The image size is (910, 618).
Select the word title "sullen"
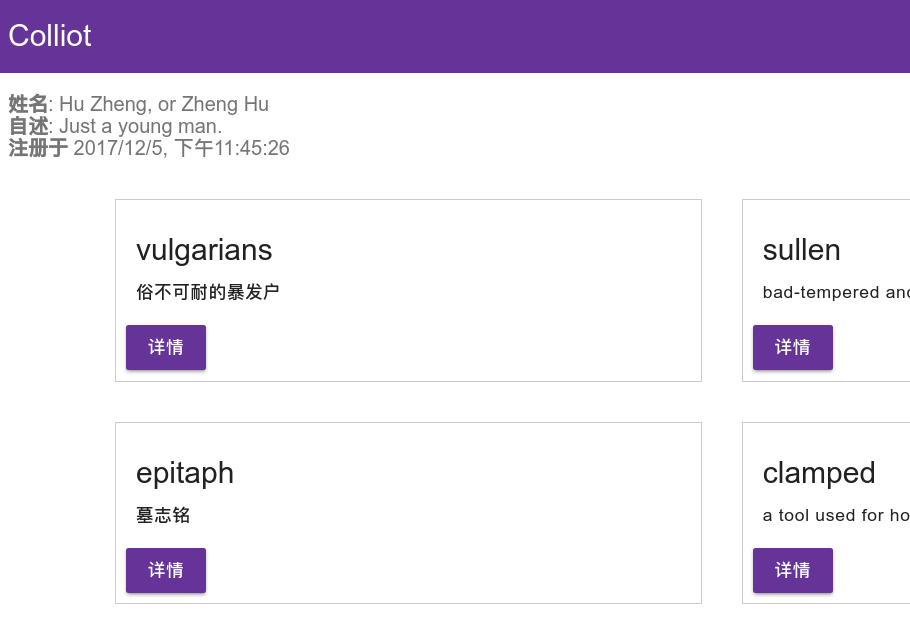801,250
